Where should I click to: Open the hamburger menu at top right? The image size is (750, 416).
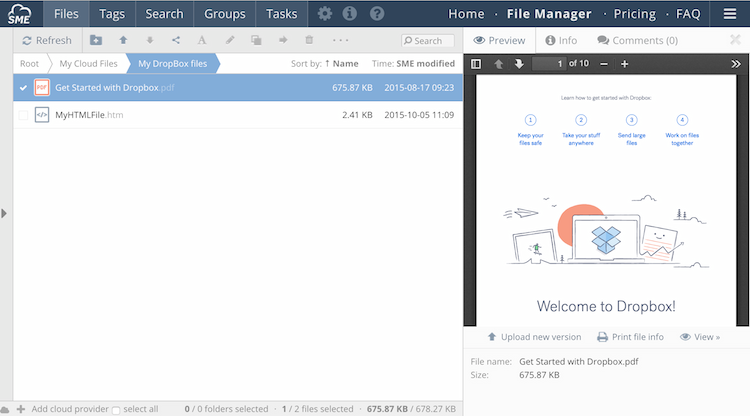(x=729, y=14)
